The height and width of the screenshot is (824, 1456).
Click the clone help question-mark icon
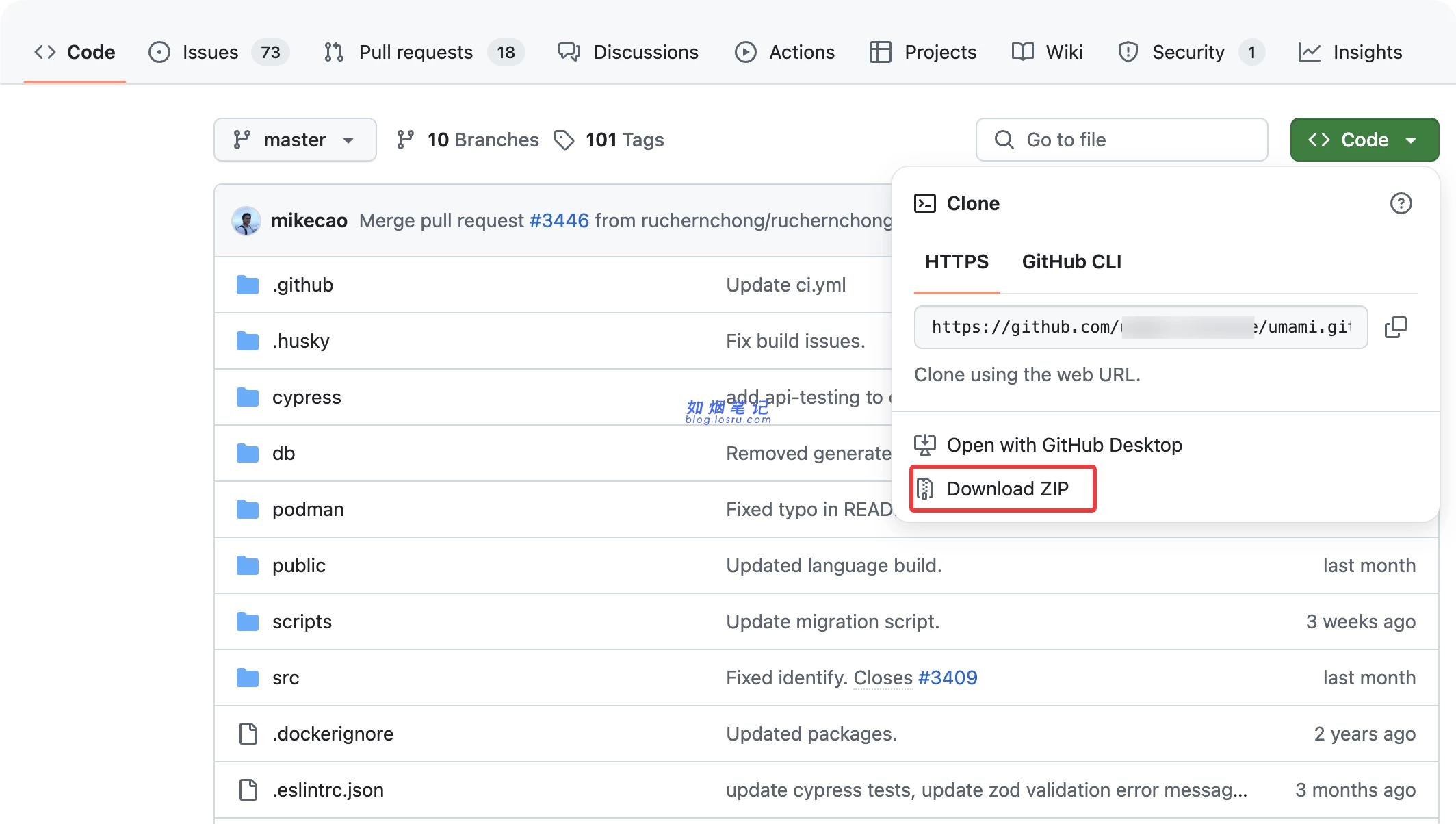[x=1401, y=203]
